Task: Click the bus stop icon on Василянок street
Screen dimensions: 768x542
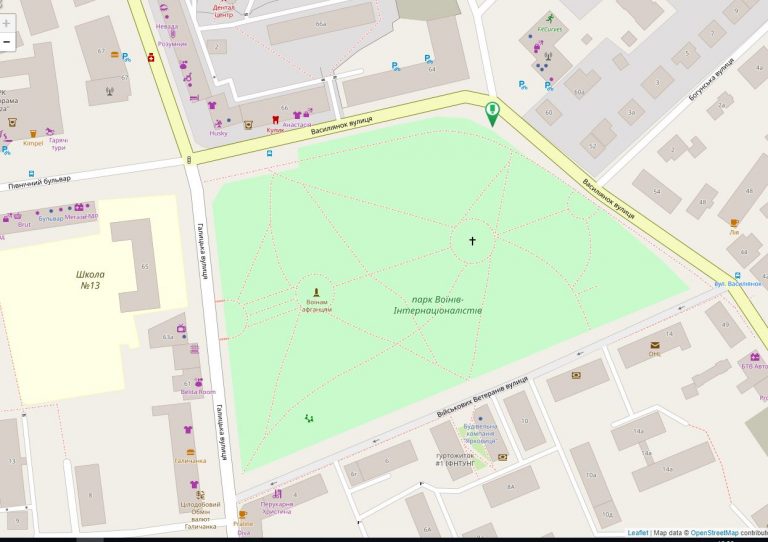Action: [x=269, y=154]
